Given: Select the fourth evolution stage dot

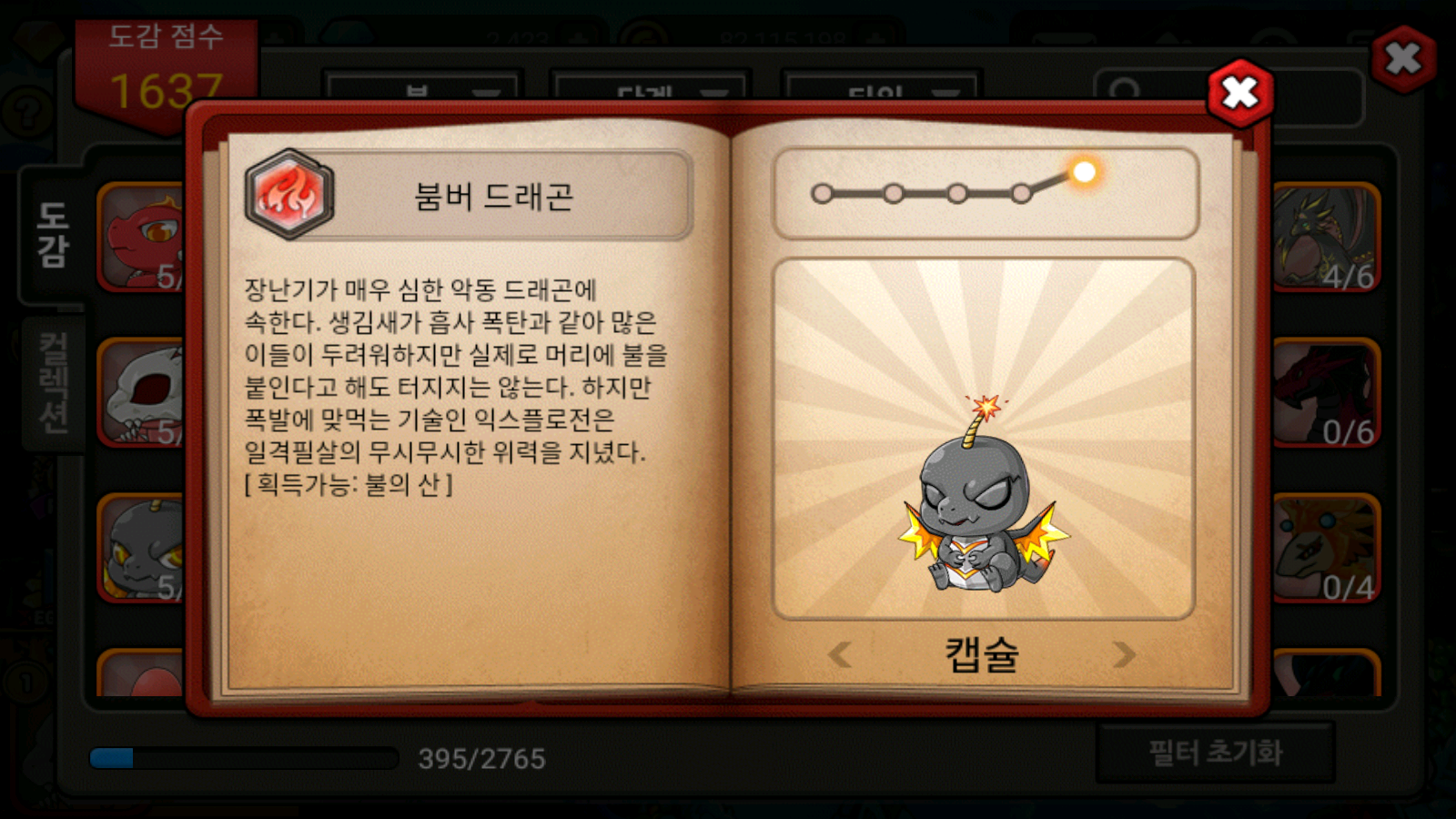Looking at the screenshot, I should (x=1021, y=193).
